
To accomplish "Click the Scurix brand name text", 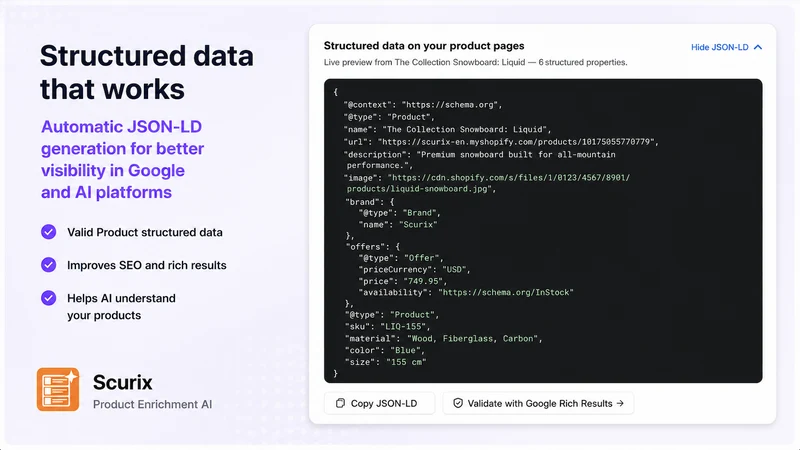I will click(122, 382).
